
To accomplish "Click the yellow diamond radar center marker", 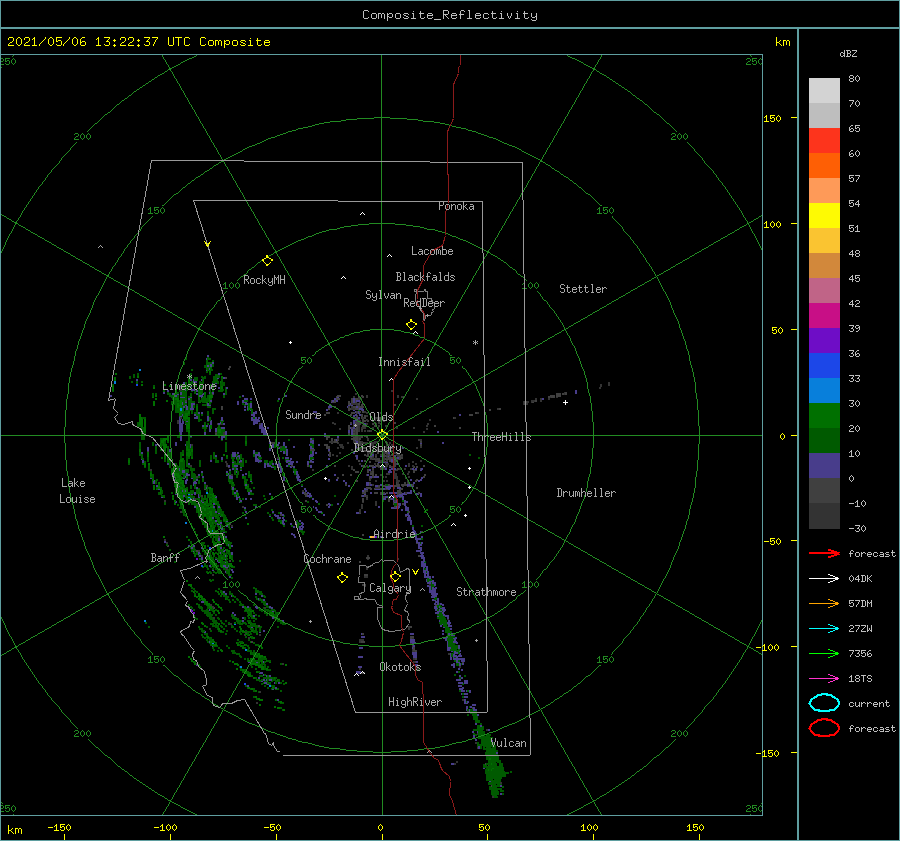I will 382,435.
